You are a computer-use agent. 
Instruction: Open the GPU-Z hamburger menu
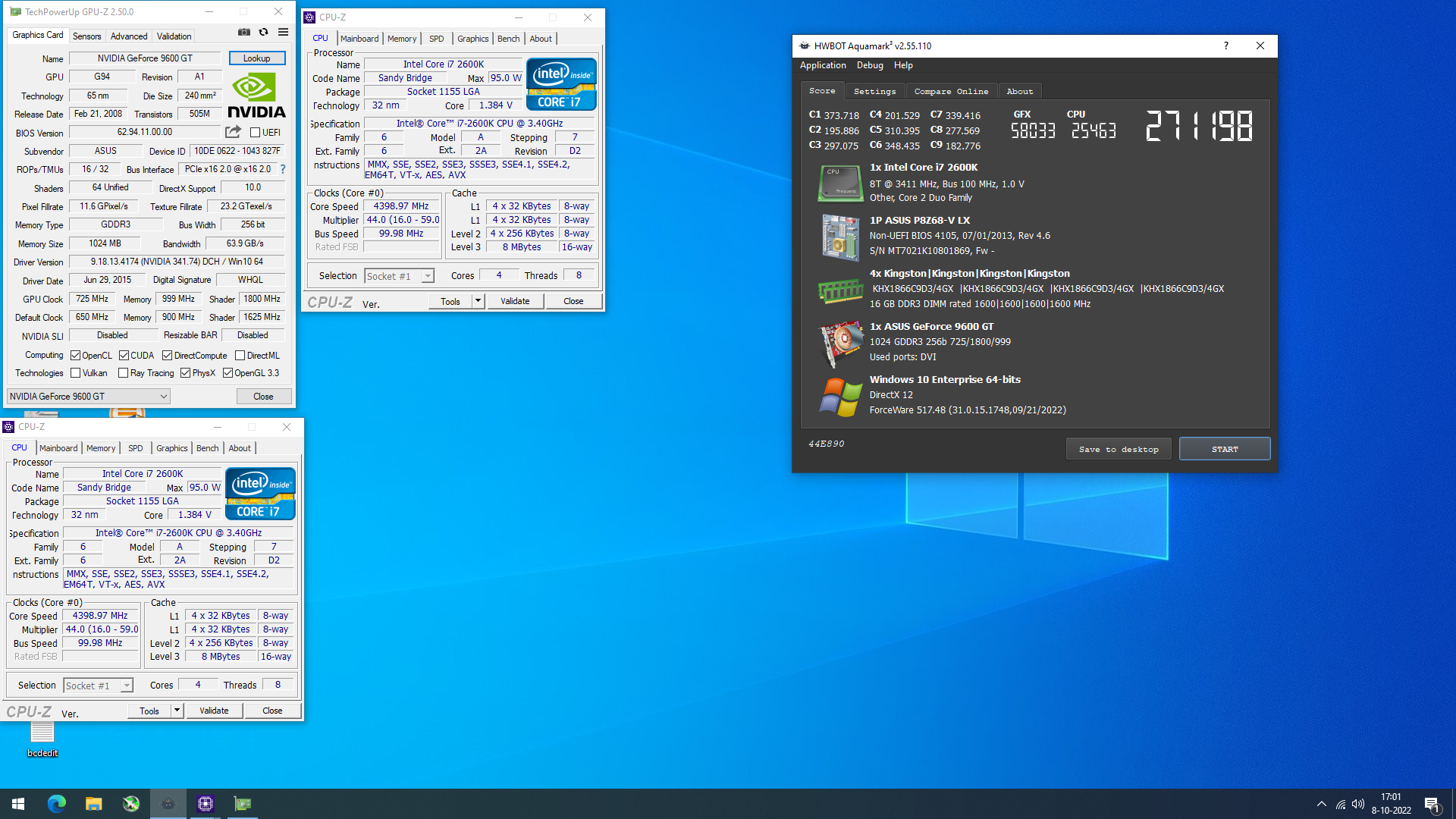pyautogui.click(x=283, y=32)
